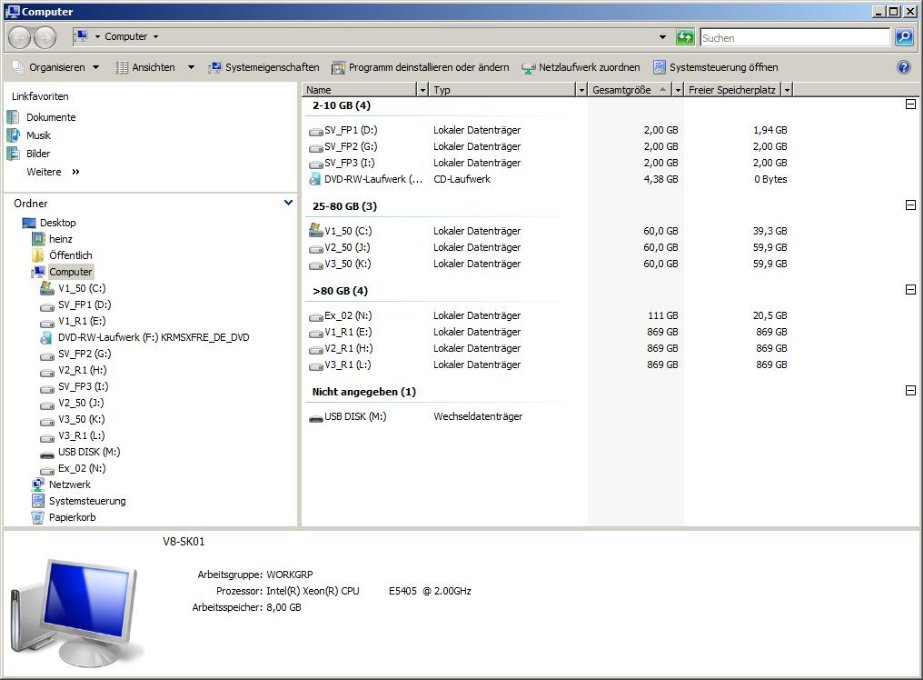923x680 pixels.
Task: Select the USB DISK (M:) in file list
Action: [x=354, y=417]
